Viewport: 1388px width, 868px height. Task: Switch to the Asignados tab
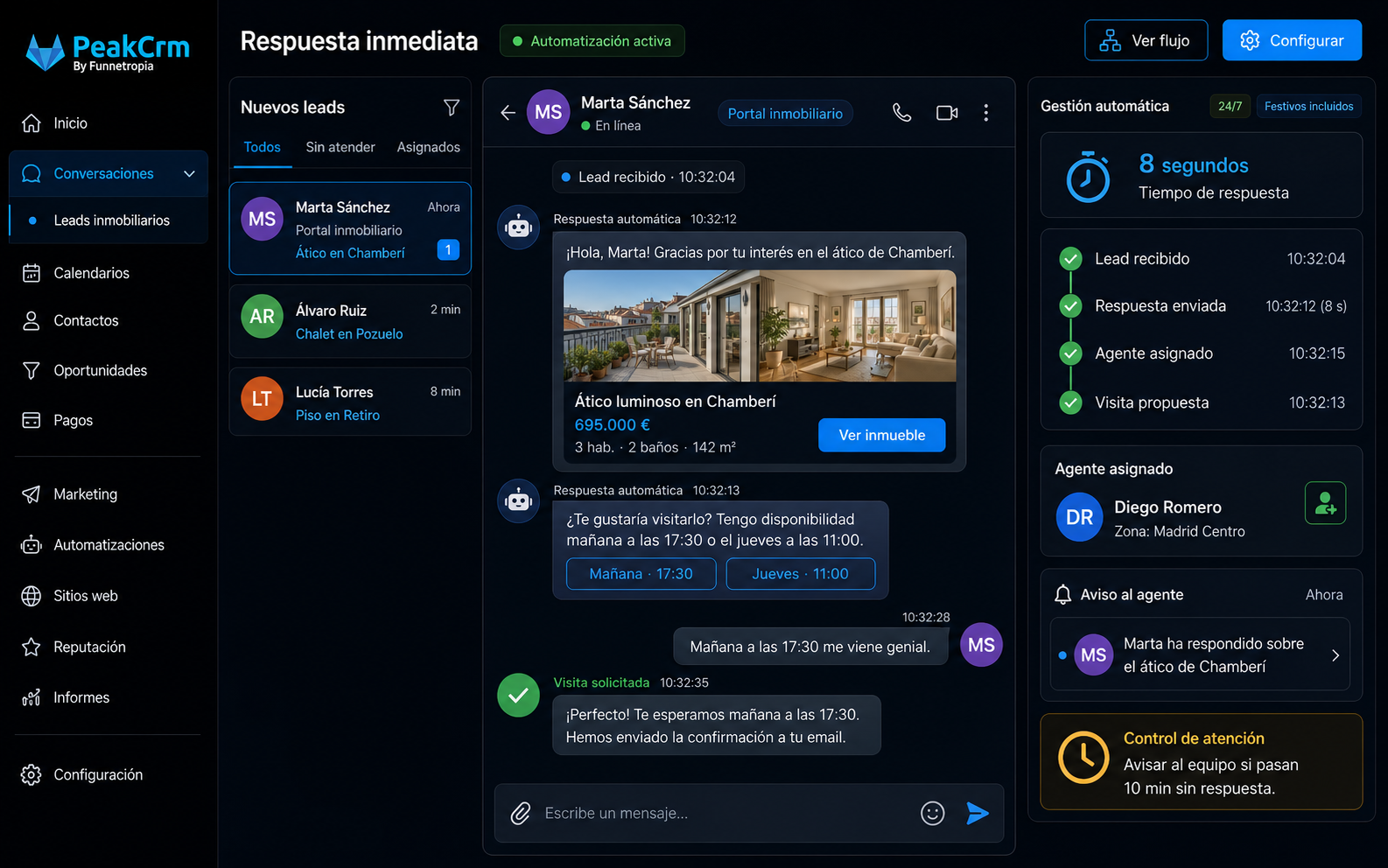pyautogui.click(x=429, y=147)
